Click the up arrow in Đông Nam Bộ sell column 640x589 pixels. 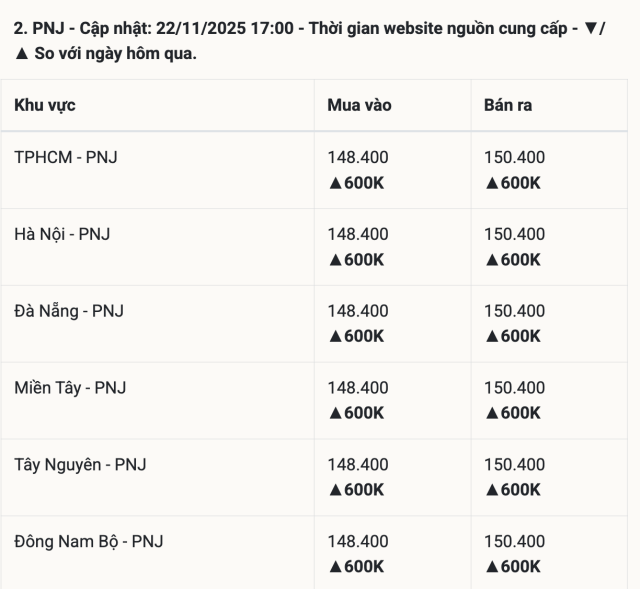491,568
